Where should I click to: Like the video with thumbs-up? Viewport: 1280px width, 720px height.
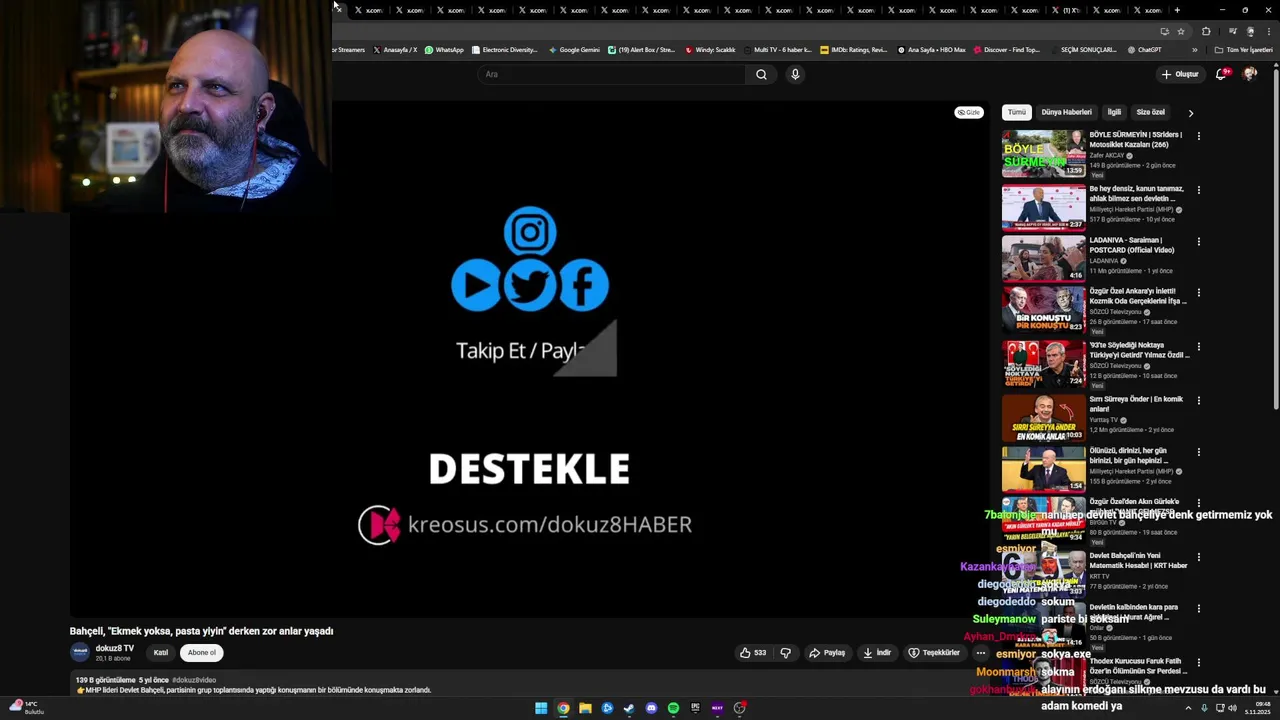(753, 653)
